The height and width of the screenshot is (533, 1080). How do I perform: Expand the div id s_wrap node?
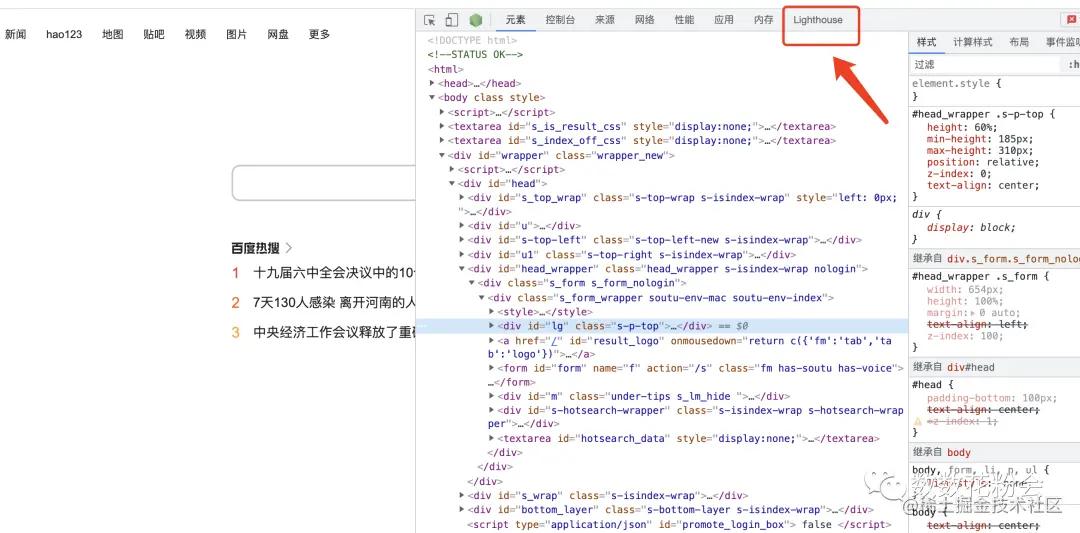pos(462,496)
